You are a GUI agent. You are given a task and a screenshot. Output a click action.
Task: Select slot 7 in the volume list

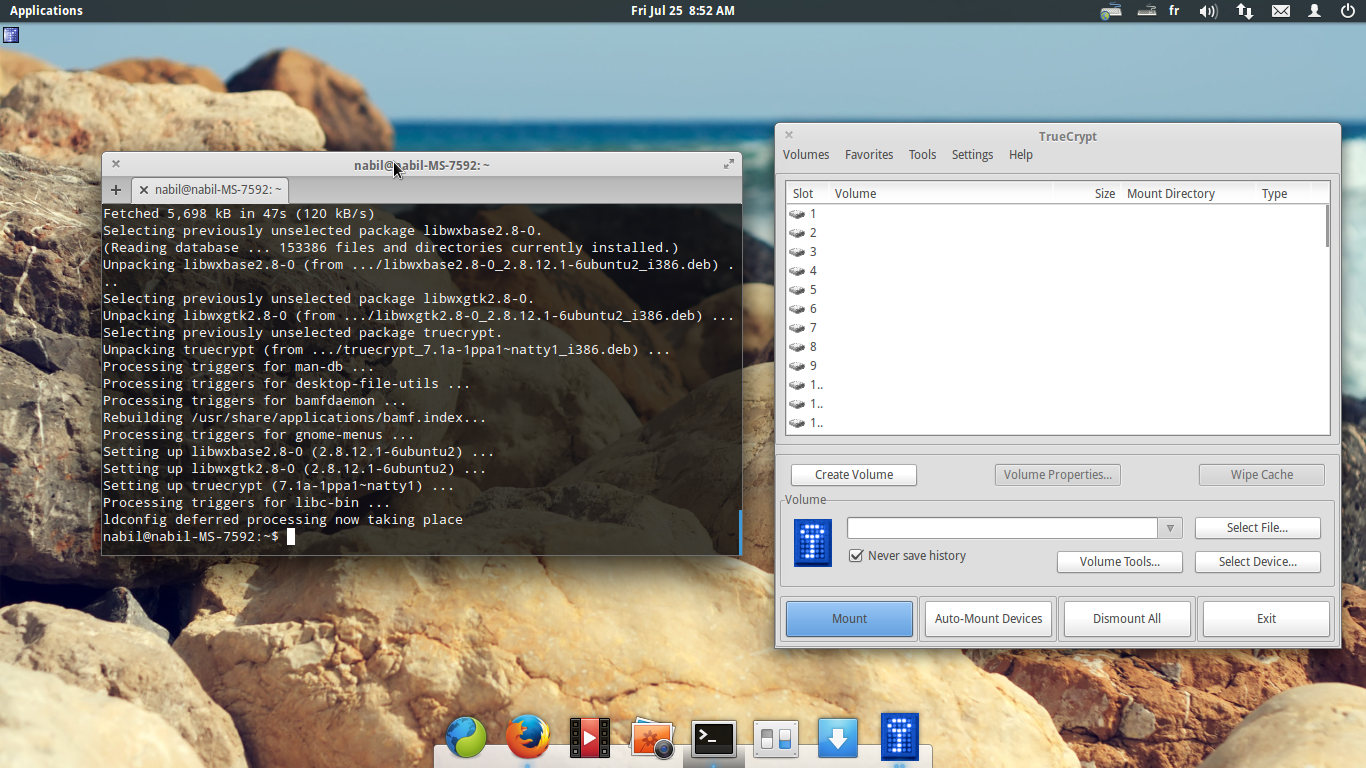click(x=1055, y=328)
